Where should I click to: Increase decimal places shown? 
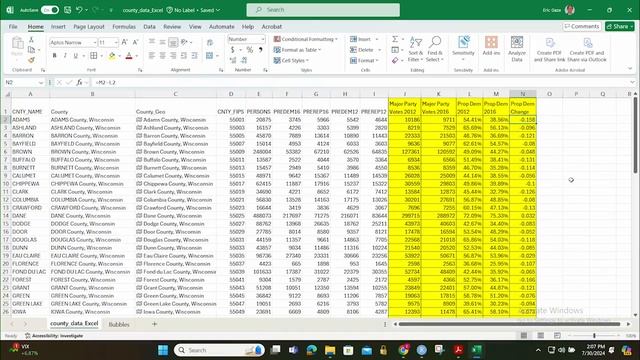coord(233,60)
